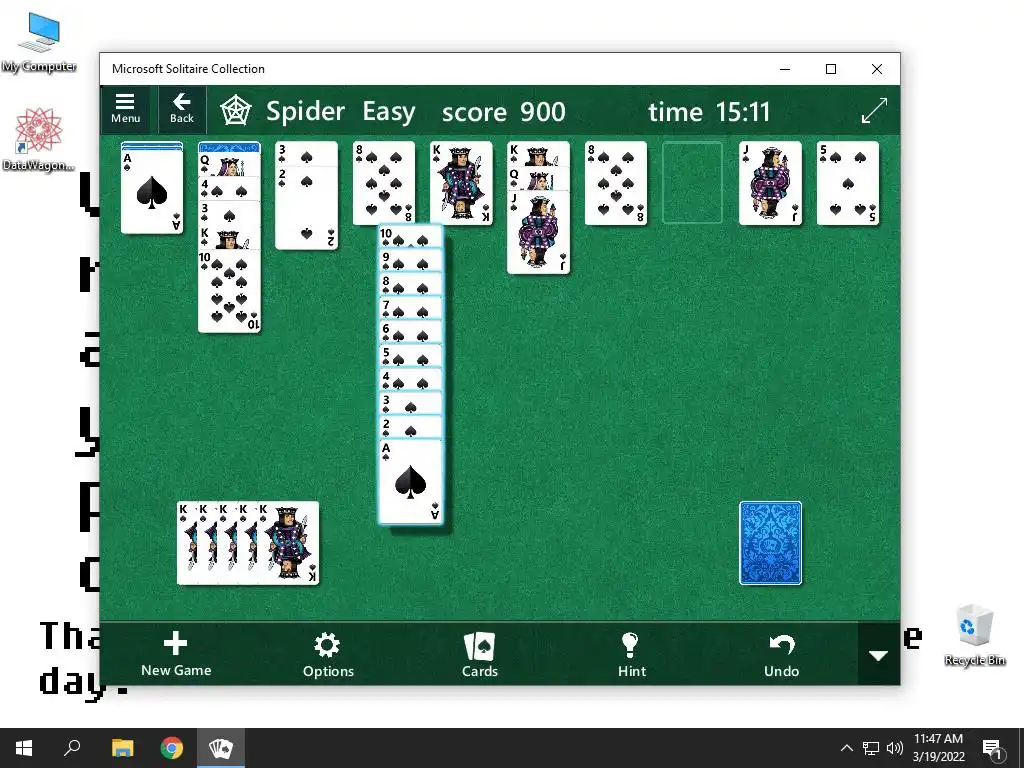Click the empty eighth column slot

(692, 183)
